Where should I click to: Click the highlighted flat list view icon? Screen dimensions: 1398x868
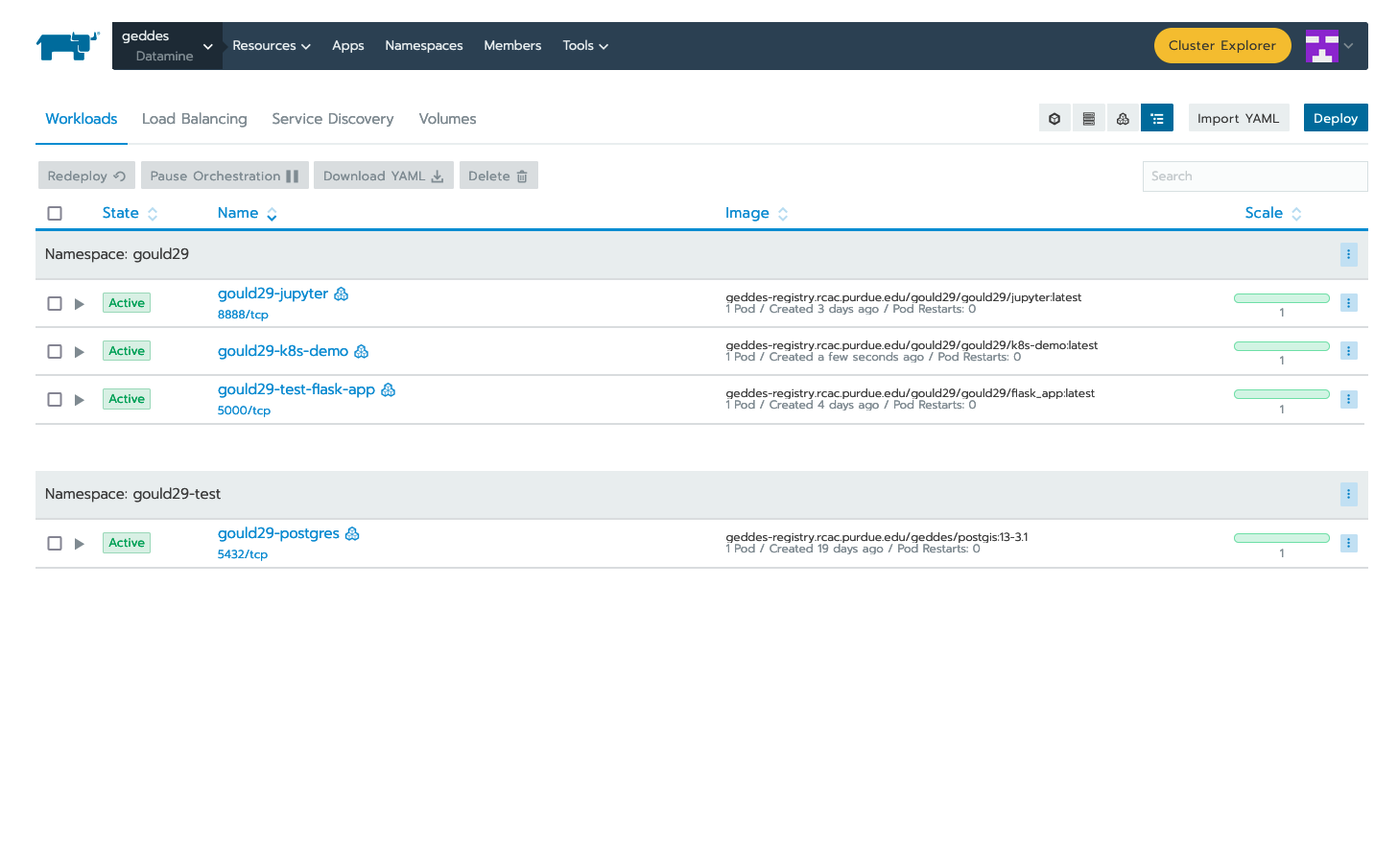pos(1157,117)
